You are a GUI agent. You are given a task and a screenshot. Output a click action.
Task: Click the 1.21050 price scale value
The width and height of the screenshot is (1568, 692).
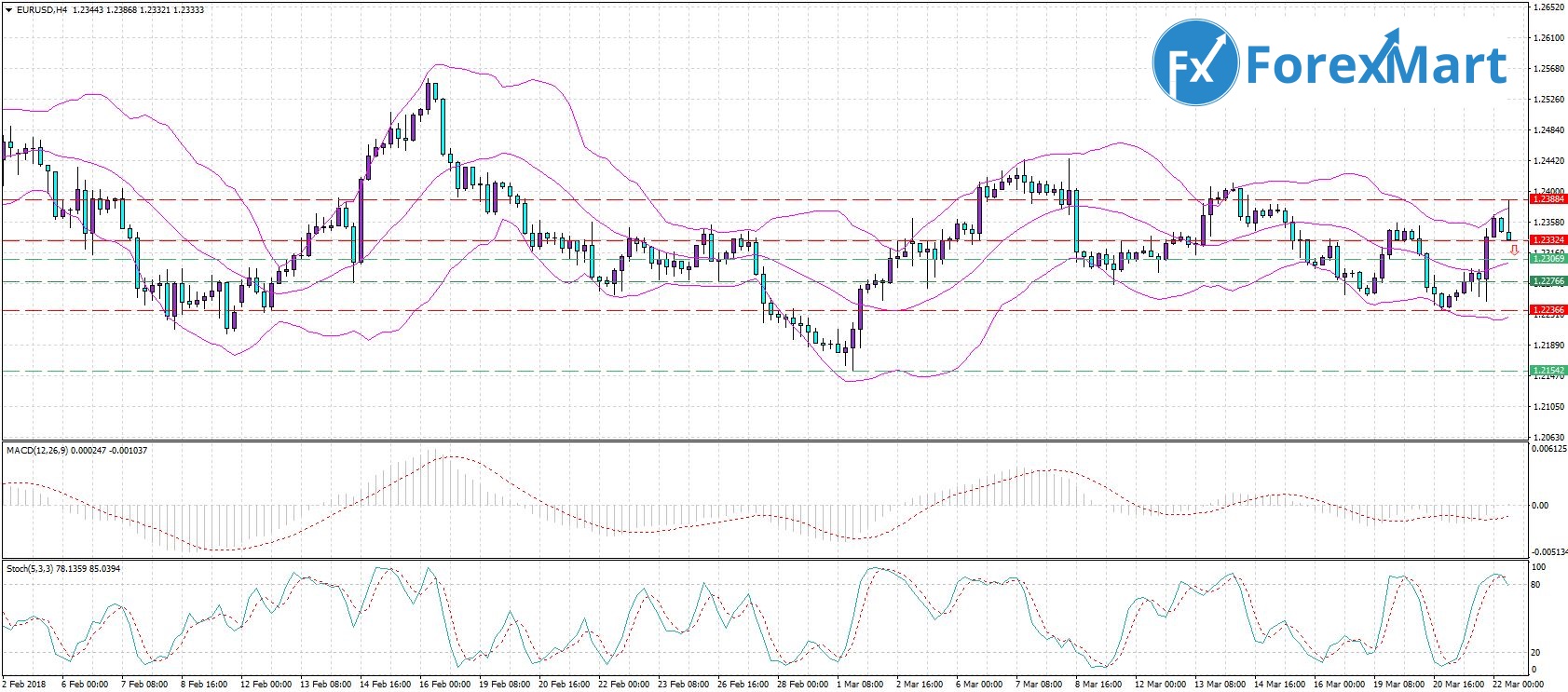(1548, 407)
